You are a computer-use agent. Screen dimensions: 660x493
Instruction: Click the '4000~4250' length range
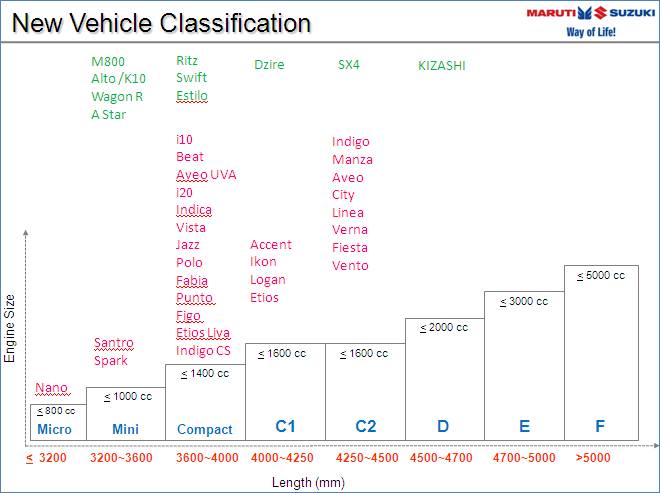(x=284, y=458)
